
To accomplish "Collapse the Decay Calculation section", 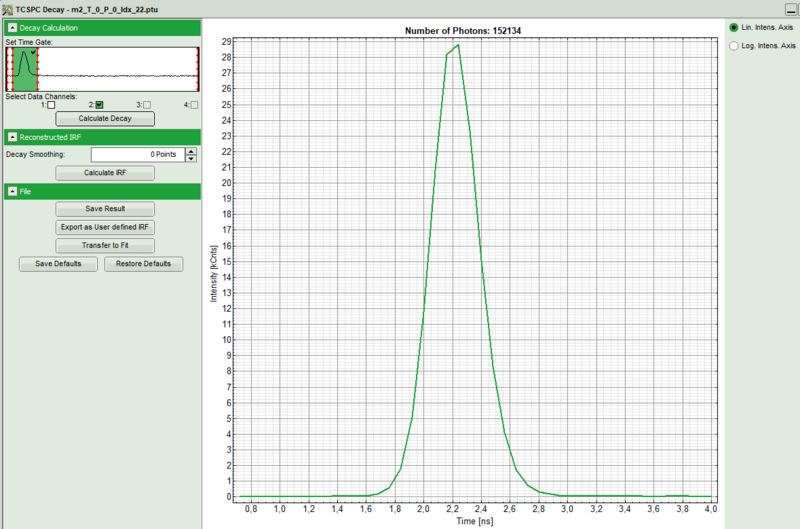I will coord(11,28).
